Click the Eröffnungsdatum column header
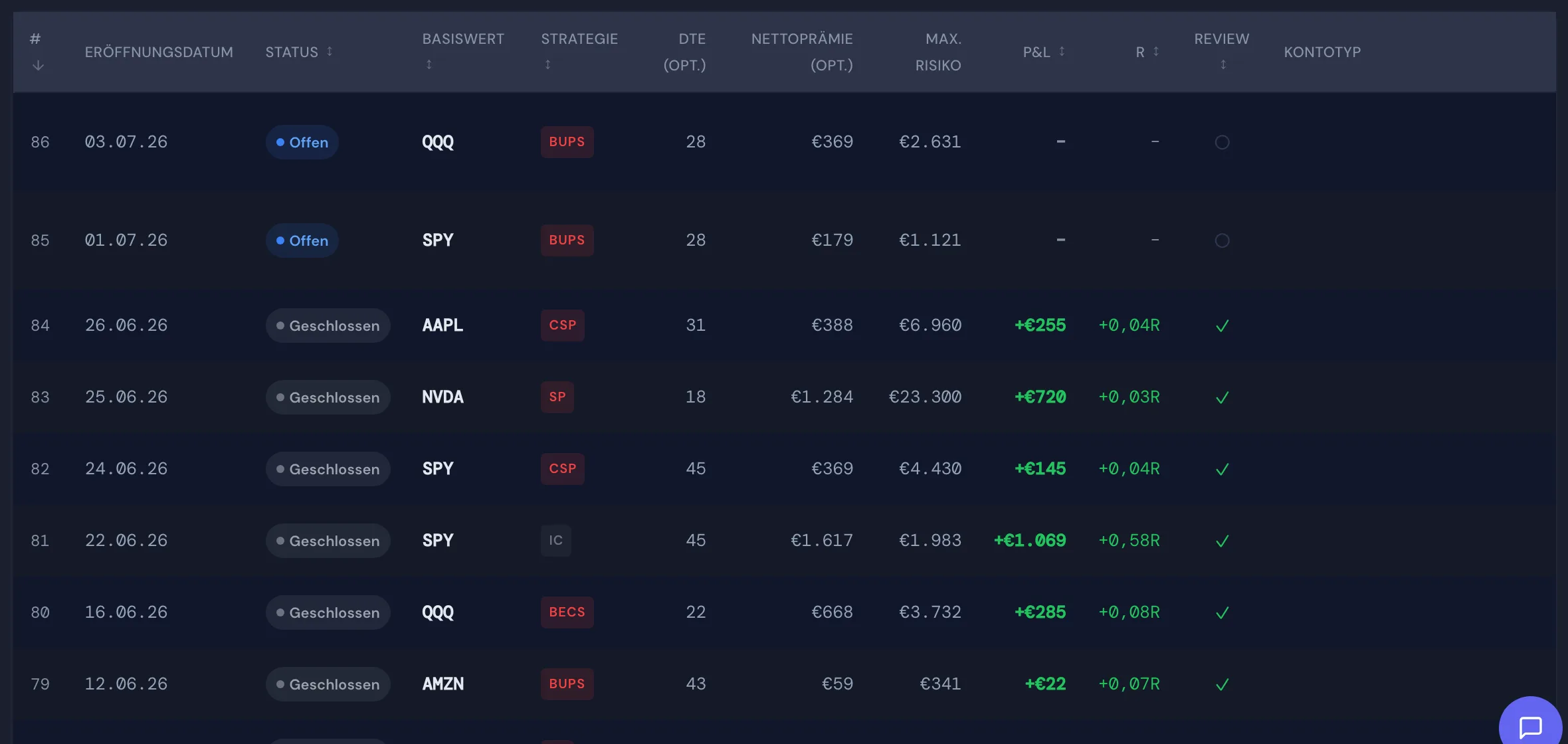 click(159, 52)
